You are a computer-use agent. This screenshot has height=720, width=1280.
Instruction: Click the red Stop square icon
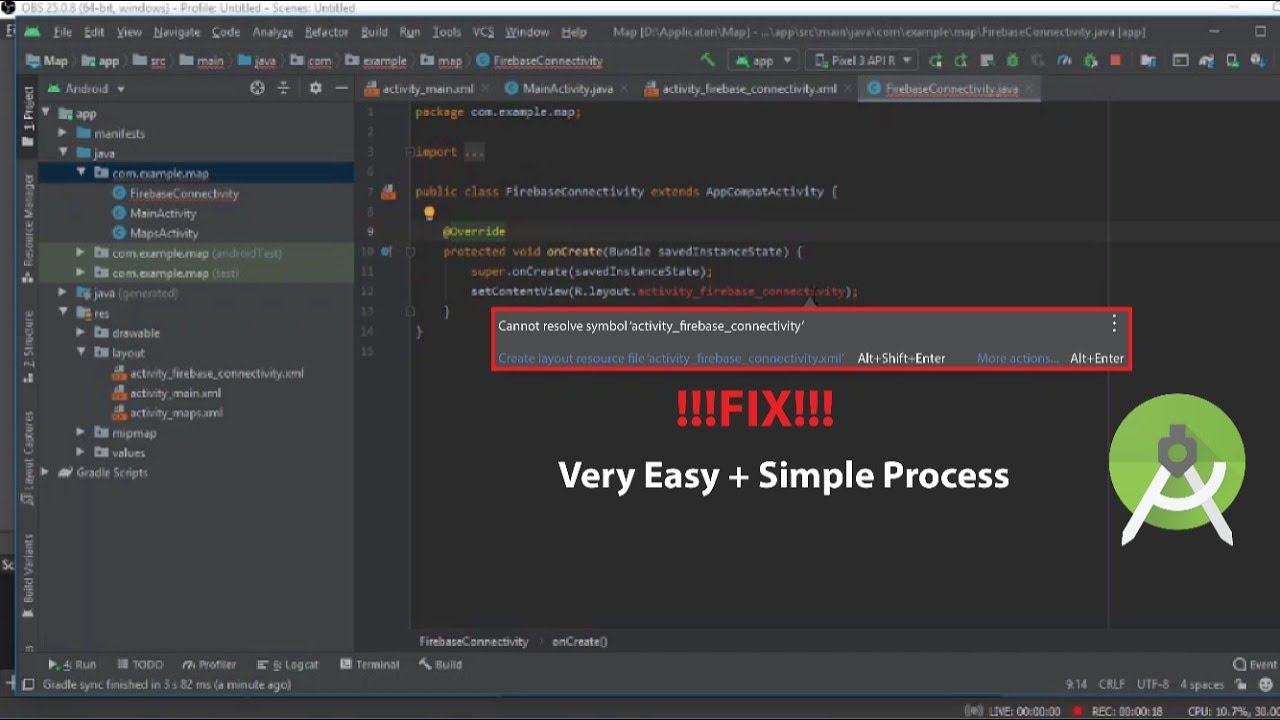tap(1115, 60)
